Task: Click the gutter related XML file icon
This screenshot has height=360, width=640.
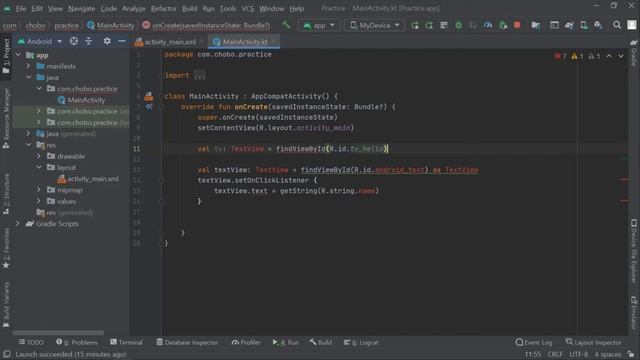Action: [x=149, y=96]
